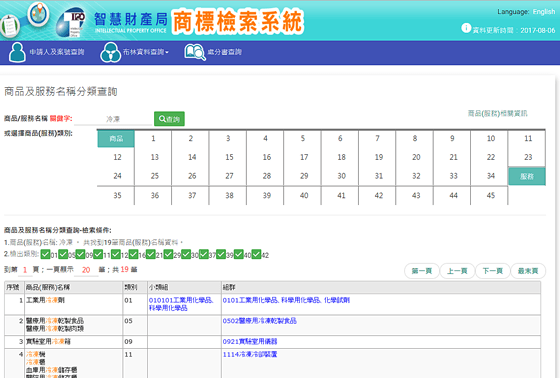Click the items per page input showing 20

coord(86,270)
